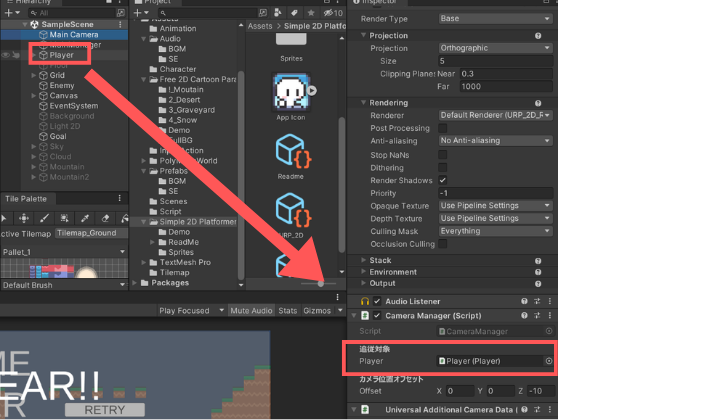710x420 pixels.
Task: Click the Project panel icon size slider
Action: (x=320, y=284)
